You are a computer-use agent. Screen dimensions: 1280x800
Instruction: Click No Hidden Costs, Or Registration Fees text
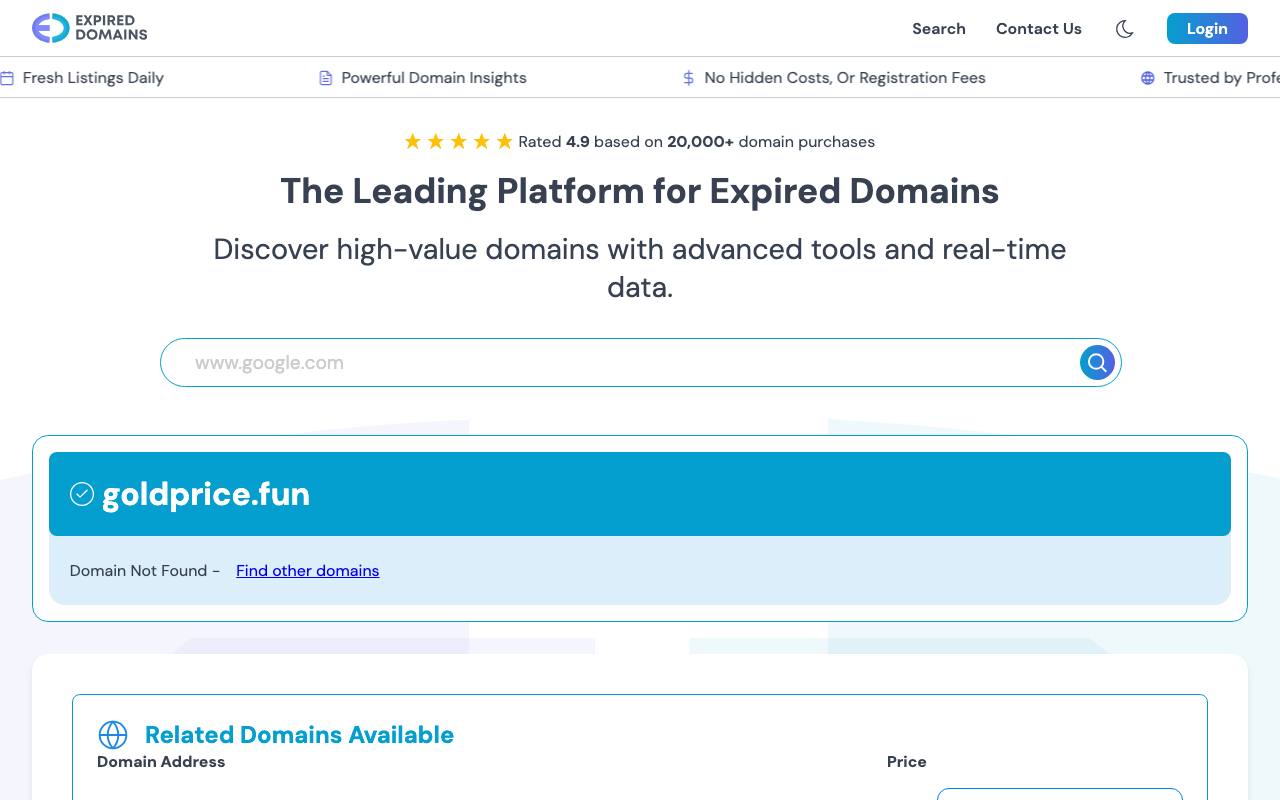click(845, 78)
